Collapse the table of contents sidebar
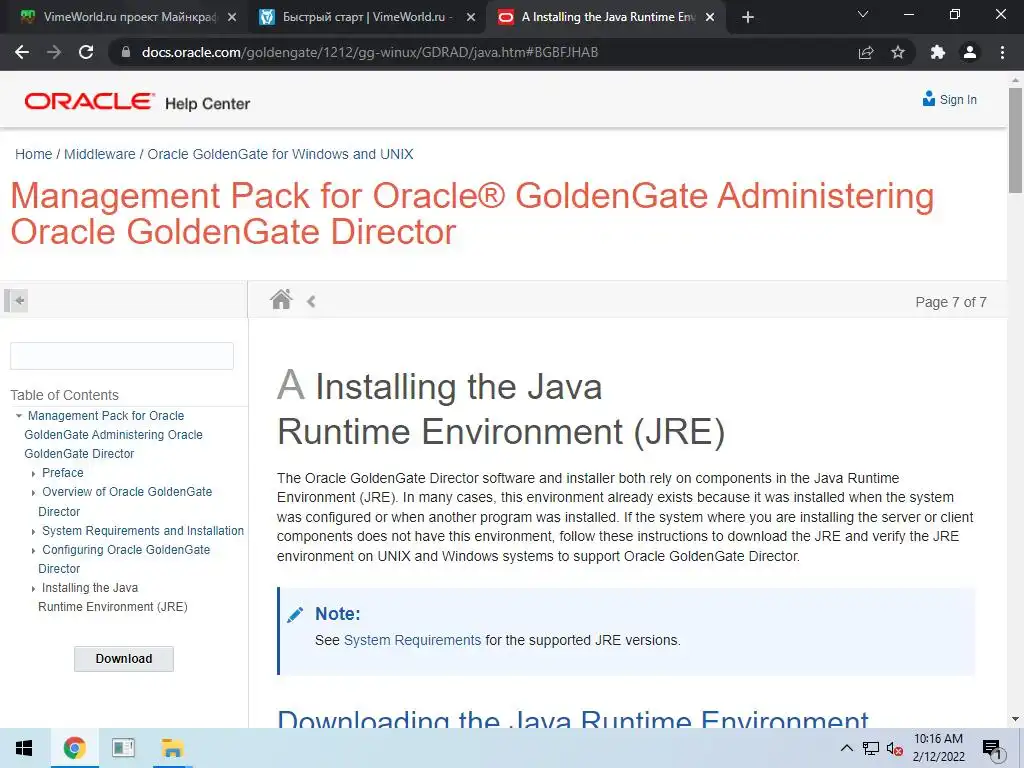Screen dimensions: 1024x768 [16, 301]
